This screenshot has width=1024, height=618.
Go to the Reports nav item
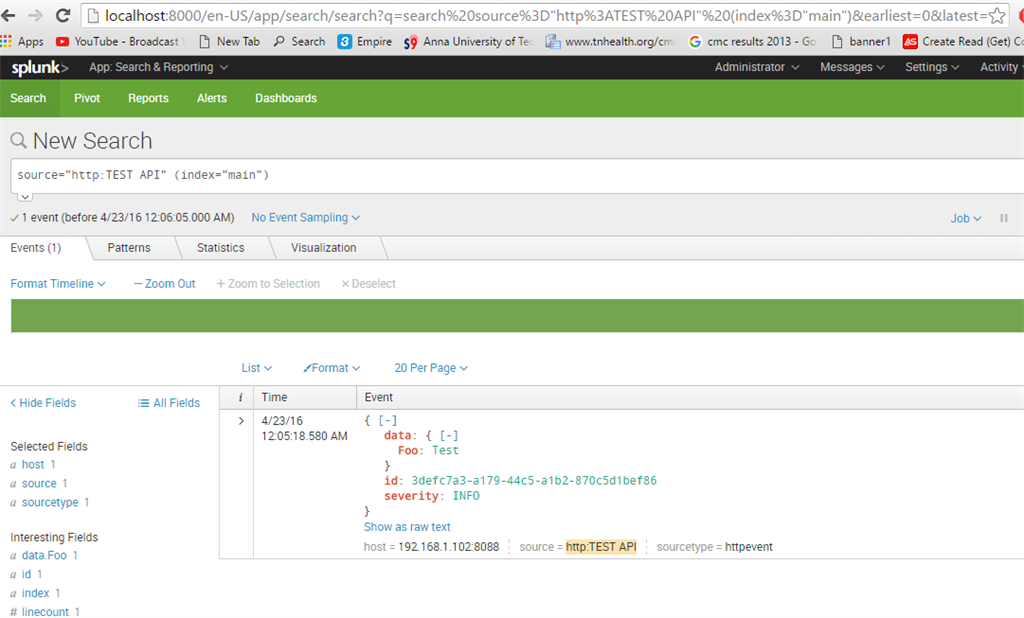[148, 98]
